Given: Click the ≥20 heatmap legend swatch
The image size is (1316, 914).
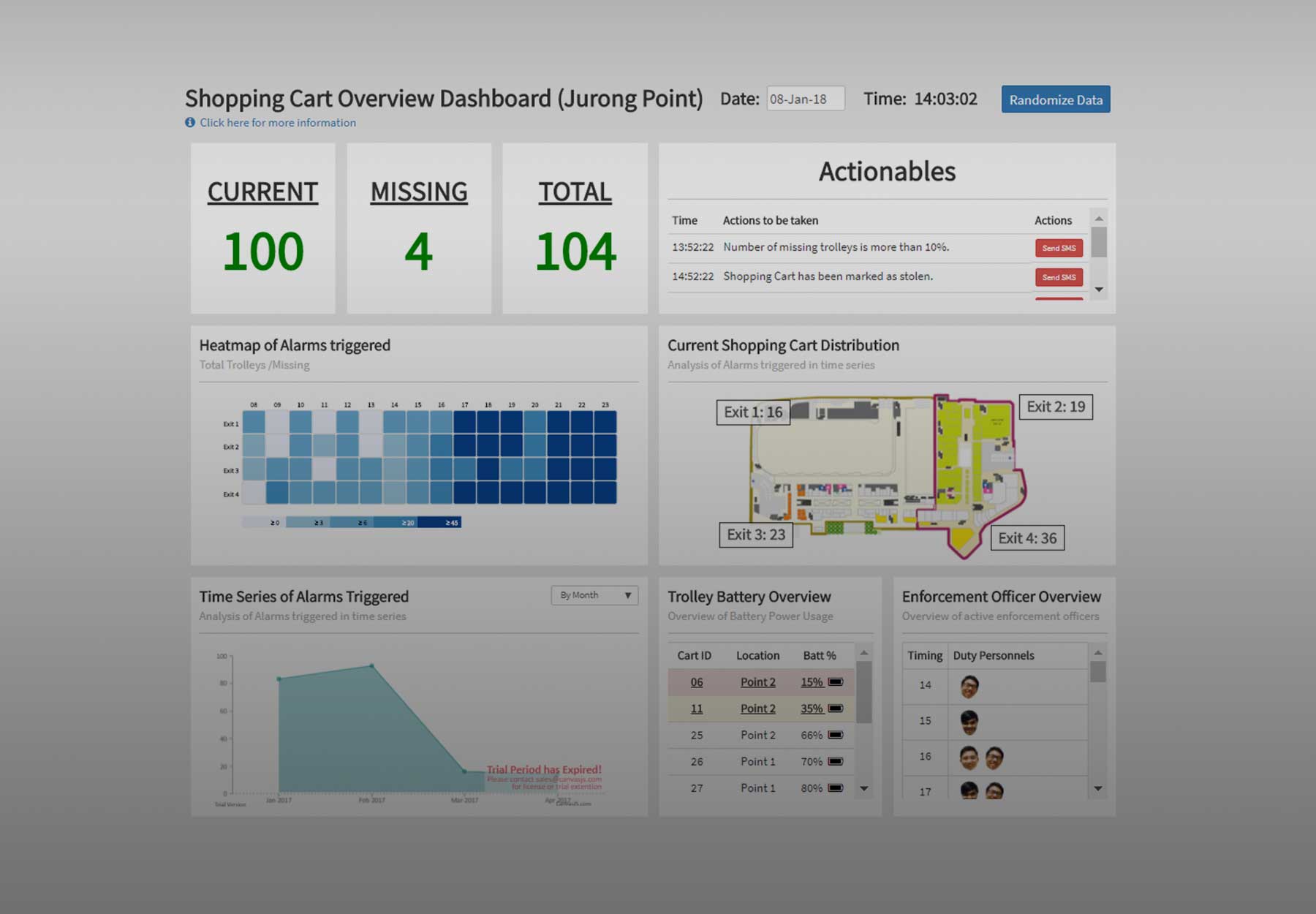Looking at the screenshot, I should click(x=396, y=522).
